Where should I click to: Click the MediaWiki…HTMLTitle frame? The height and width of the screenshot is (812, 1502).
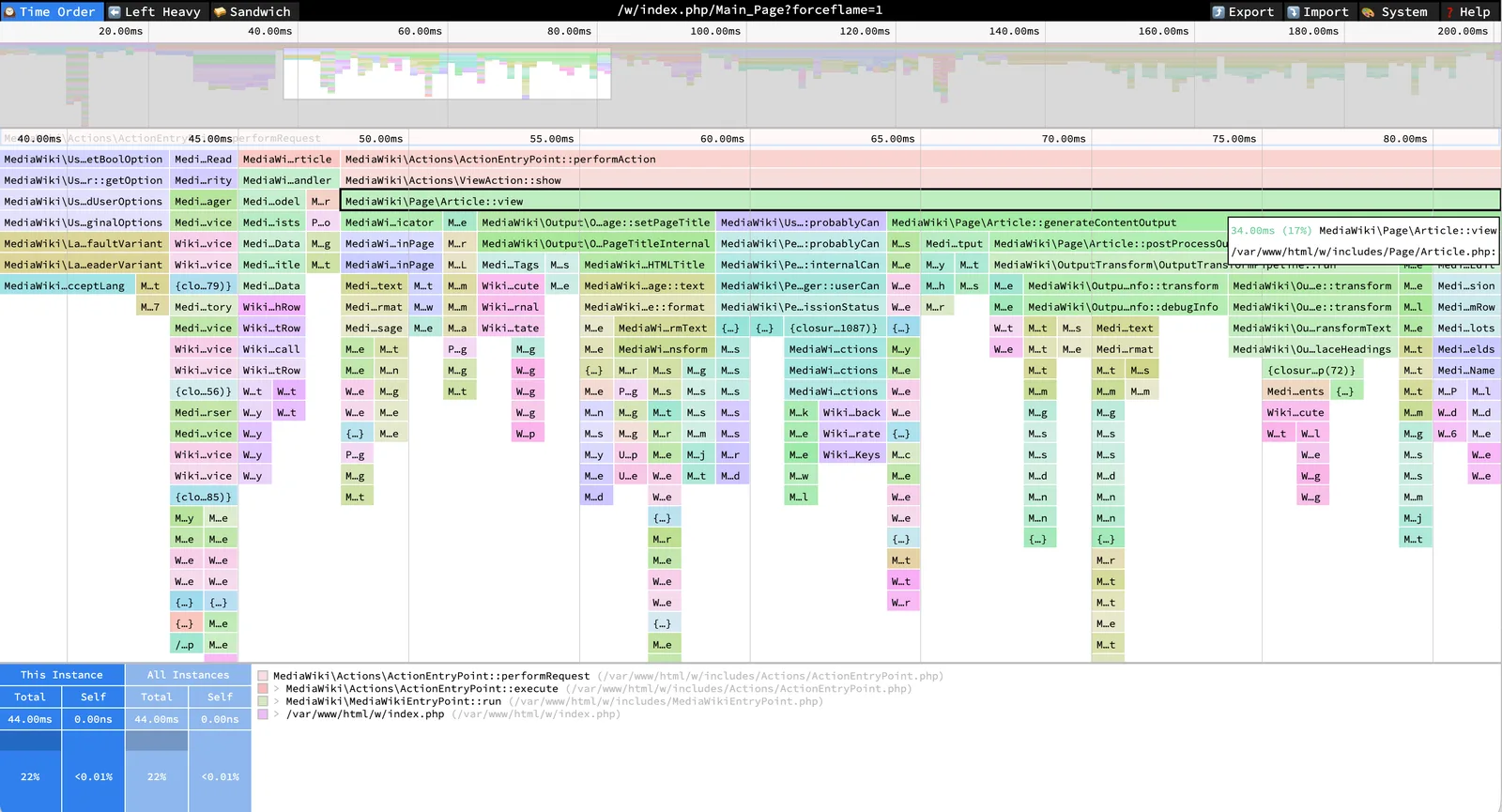(x=647, y=265)
